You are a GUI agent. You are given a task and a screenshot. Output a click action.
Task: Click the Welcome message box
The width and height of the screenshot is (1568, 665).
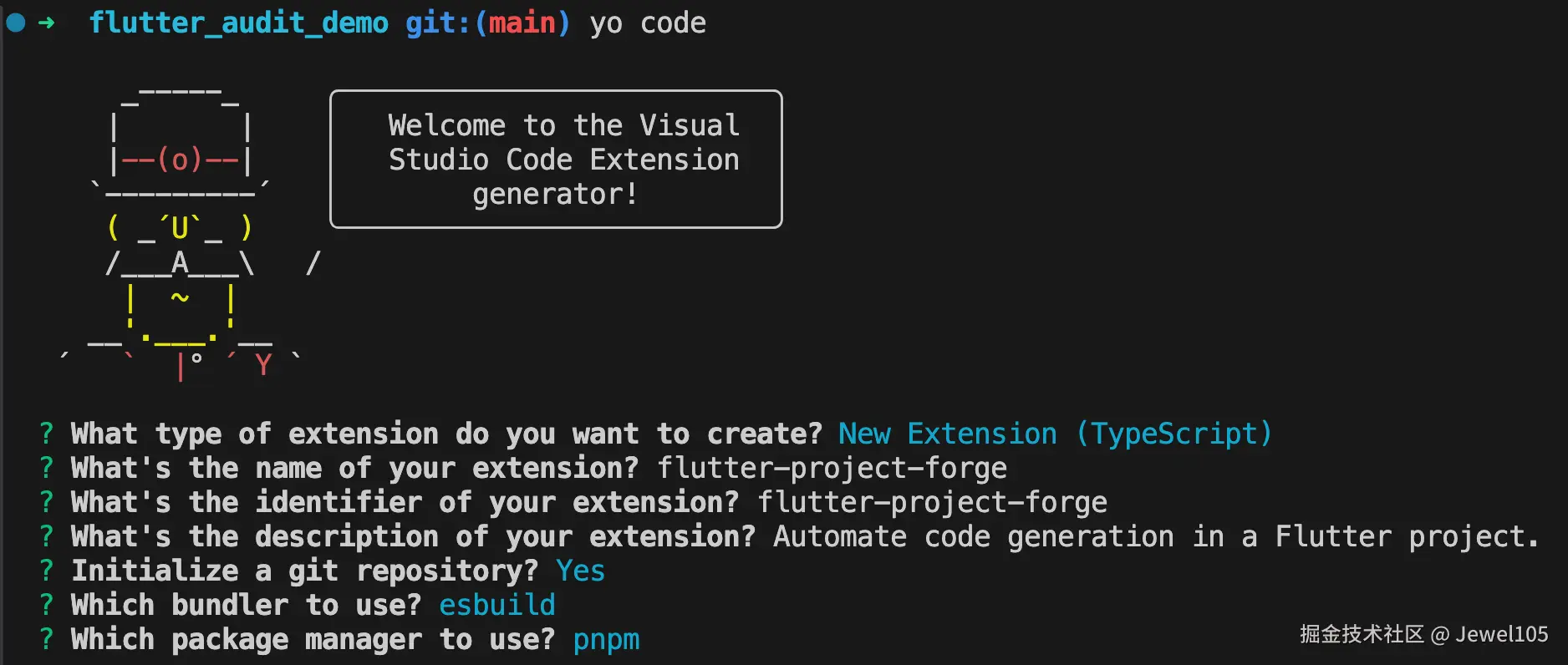pos(556,159)
